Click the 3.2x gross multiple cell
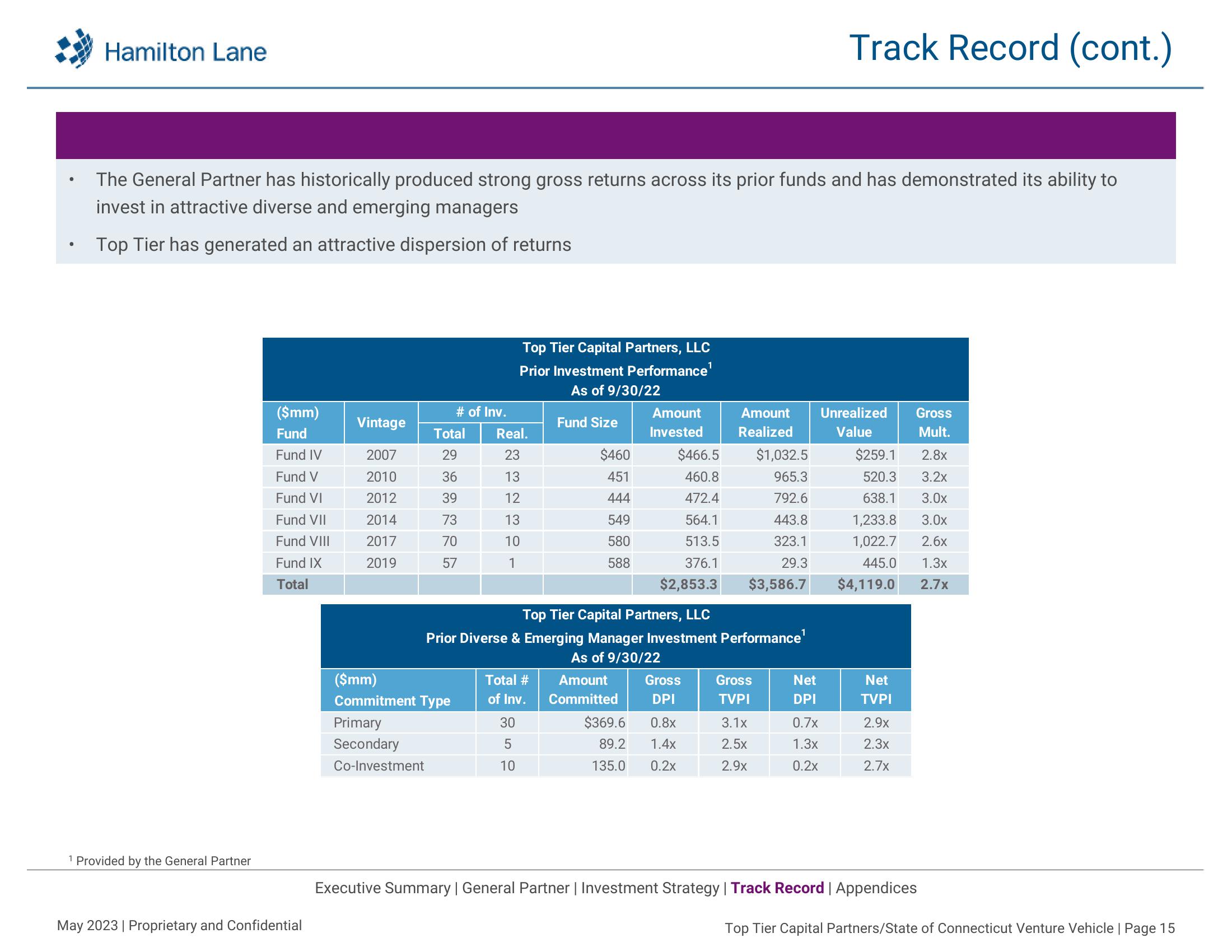The height and width of the screenshot is (952, 1232). tap(934, 477)
